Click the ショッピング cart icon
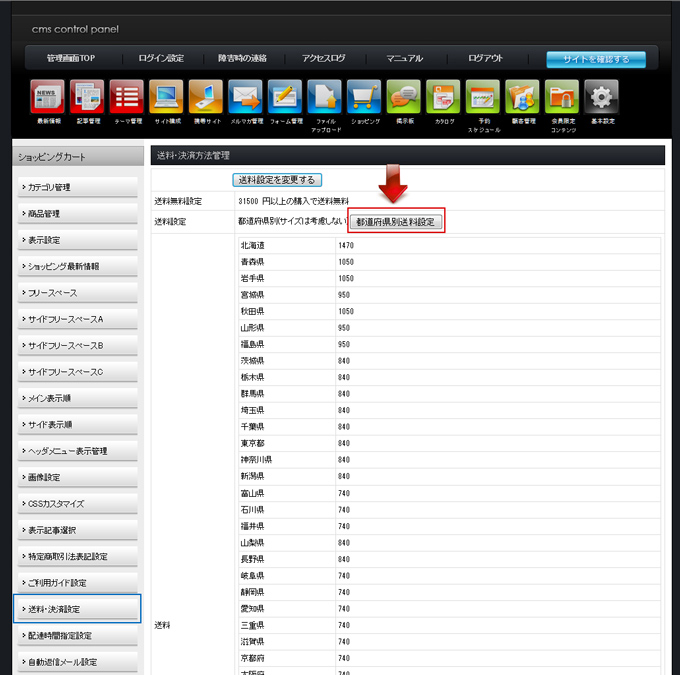The image size is (680, 675). point(364,98)
